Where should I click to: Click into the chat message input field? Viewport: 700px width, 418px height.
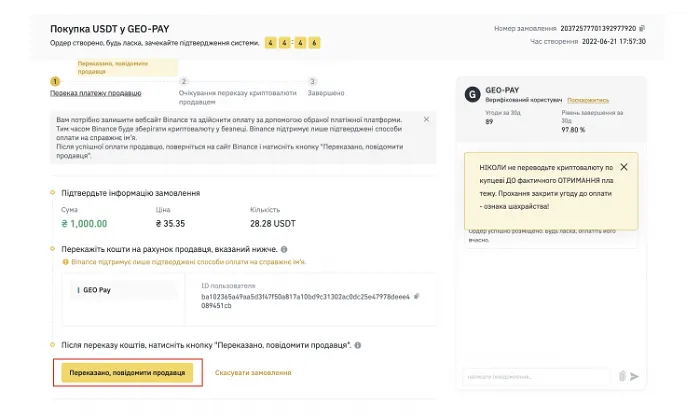click(537, 376)
